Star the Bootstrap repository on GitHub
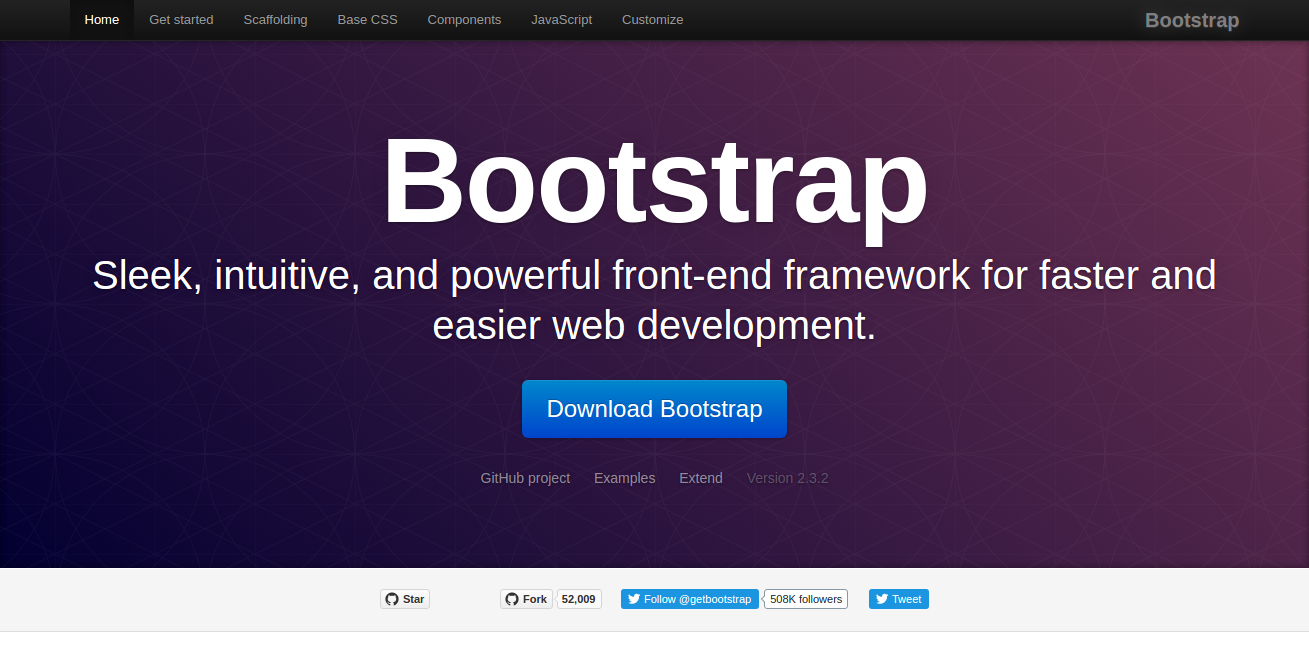This screenshot has height=654, width=1309. coord(405,598)
